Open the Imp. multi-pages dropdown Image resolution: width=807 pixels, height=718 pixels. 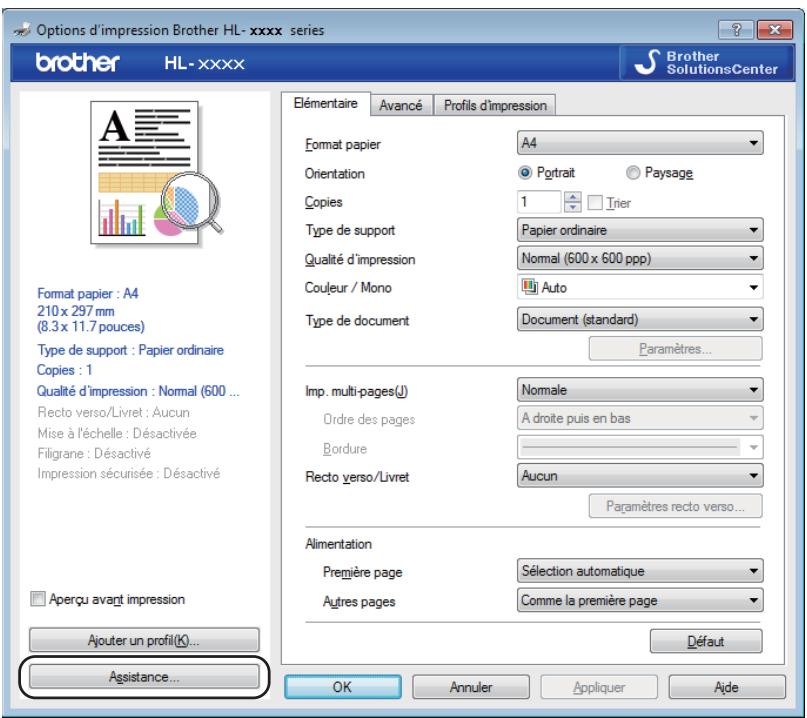click(640, 390)
